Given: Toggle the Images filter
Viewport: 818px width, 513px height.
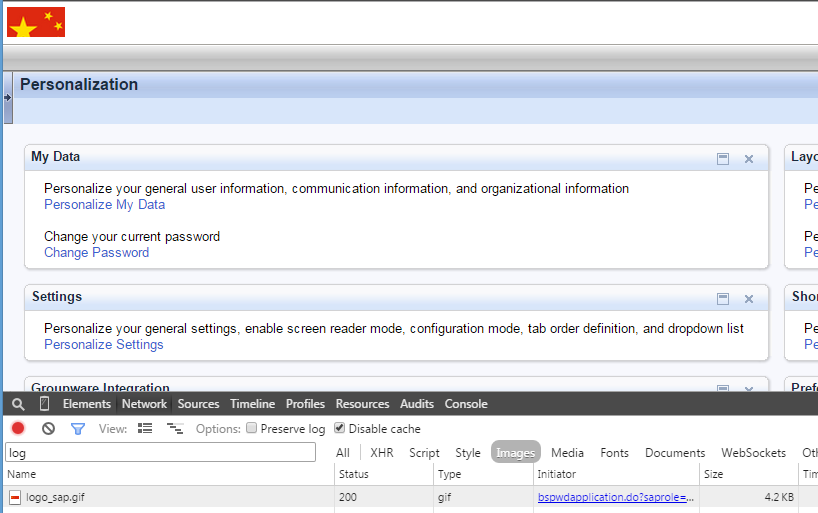Looking at the screenshot, I should [x=515, y=452].
